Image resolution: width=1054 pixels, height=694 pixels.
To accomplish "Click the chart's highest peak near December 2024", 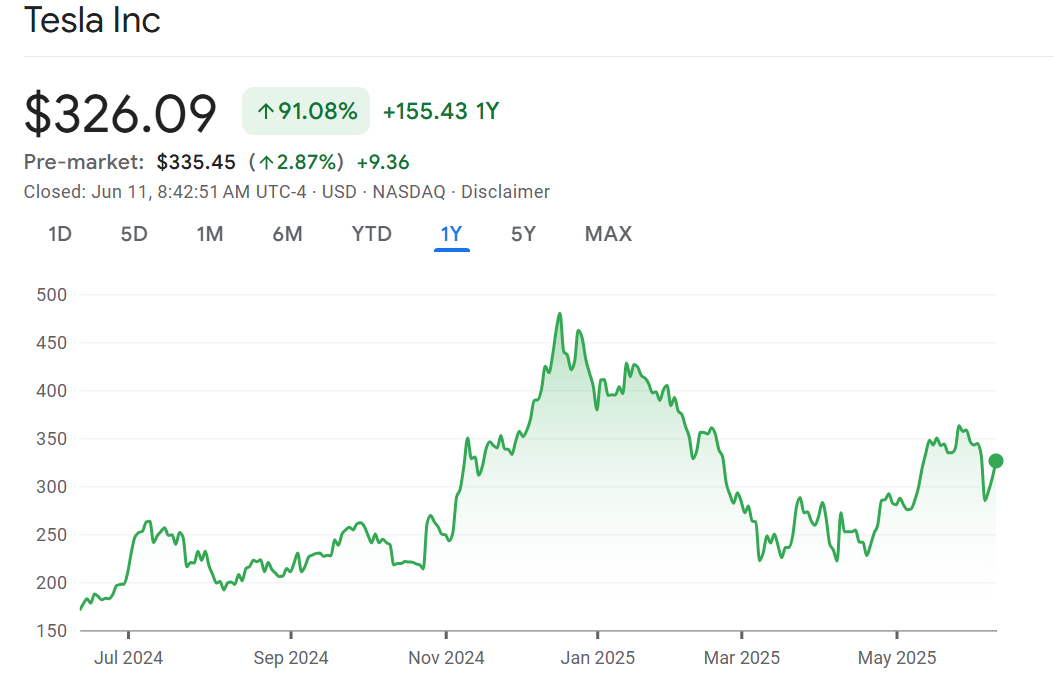I will [x=559, y=314].
